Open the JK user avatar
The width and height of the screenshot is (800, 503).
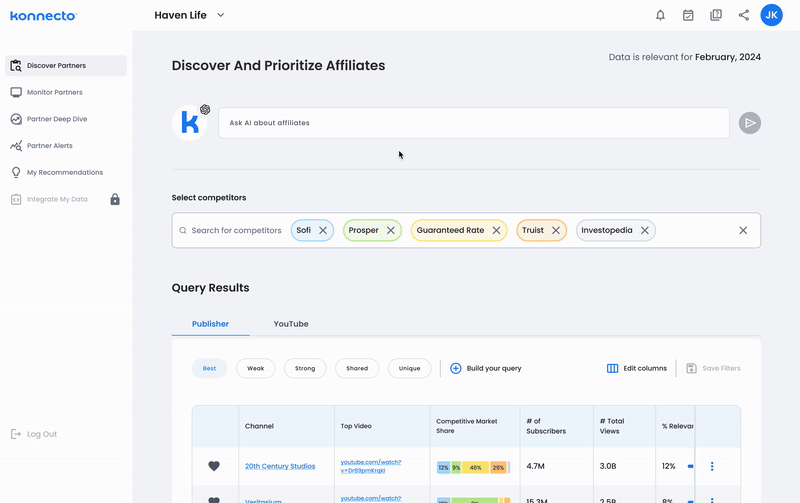point(771,15)
